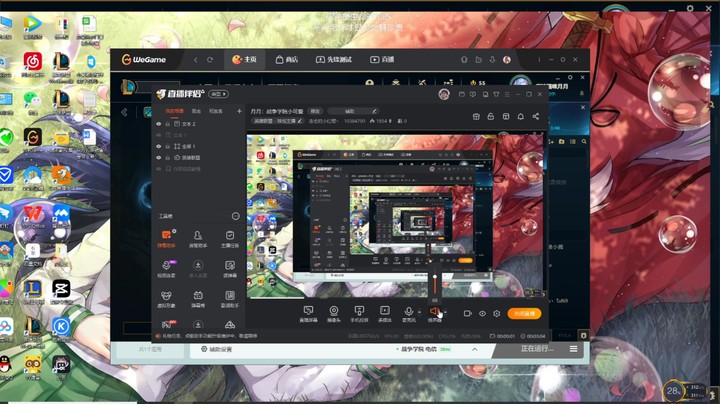Click orange 关闭直播 stop stream button
Screen dimensions: 720x404
coord(524,314)
